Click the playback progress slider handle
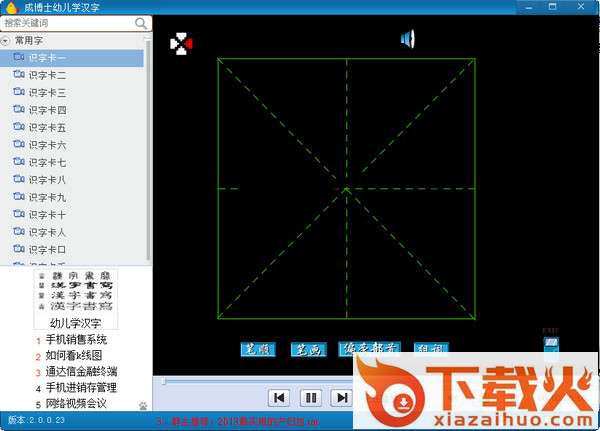Image resolution: width=600 pixels, height=431 pixels. pos(164,381)
